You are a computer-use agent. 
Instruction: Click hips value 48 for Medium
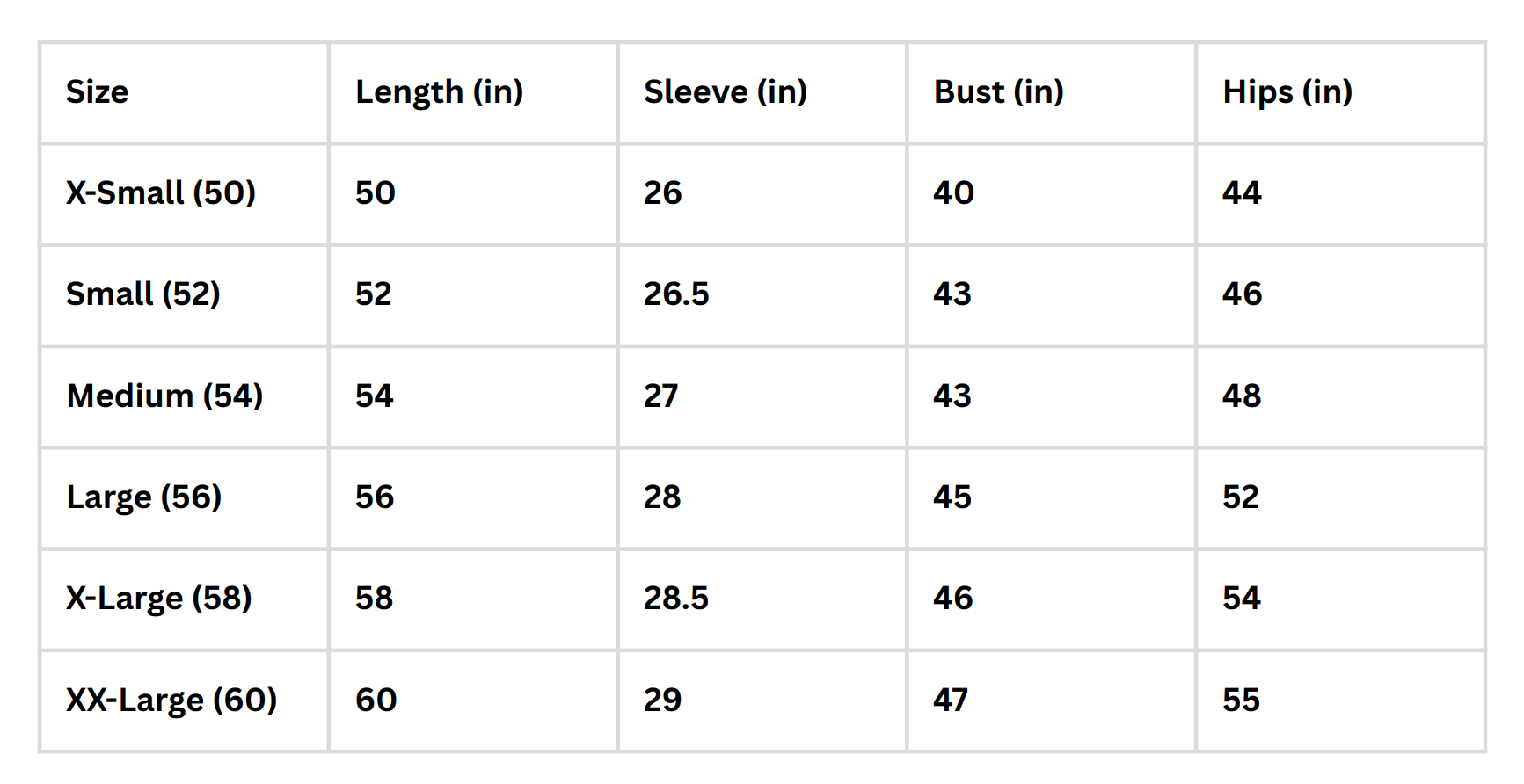click(x=1242, y=396)
